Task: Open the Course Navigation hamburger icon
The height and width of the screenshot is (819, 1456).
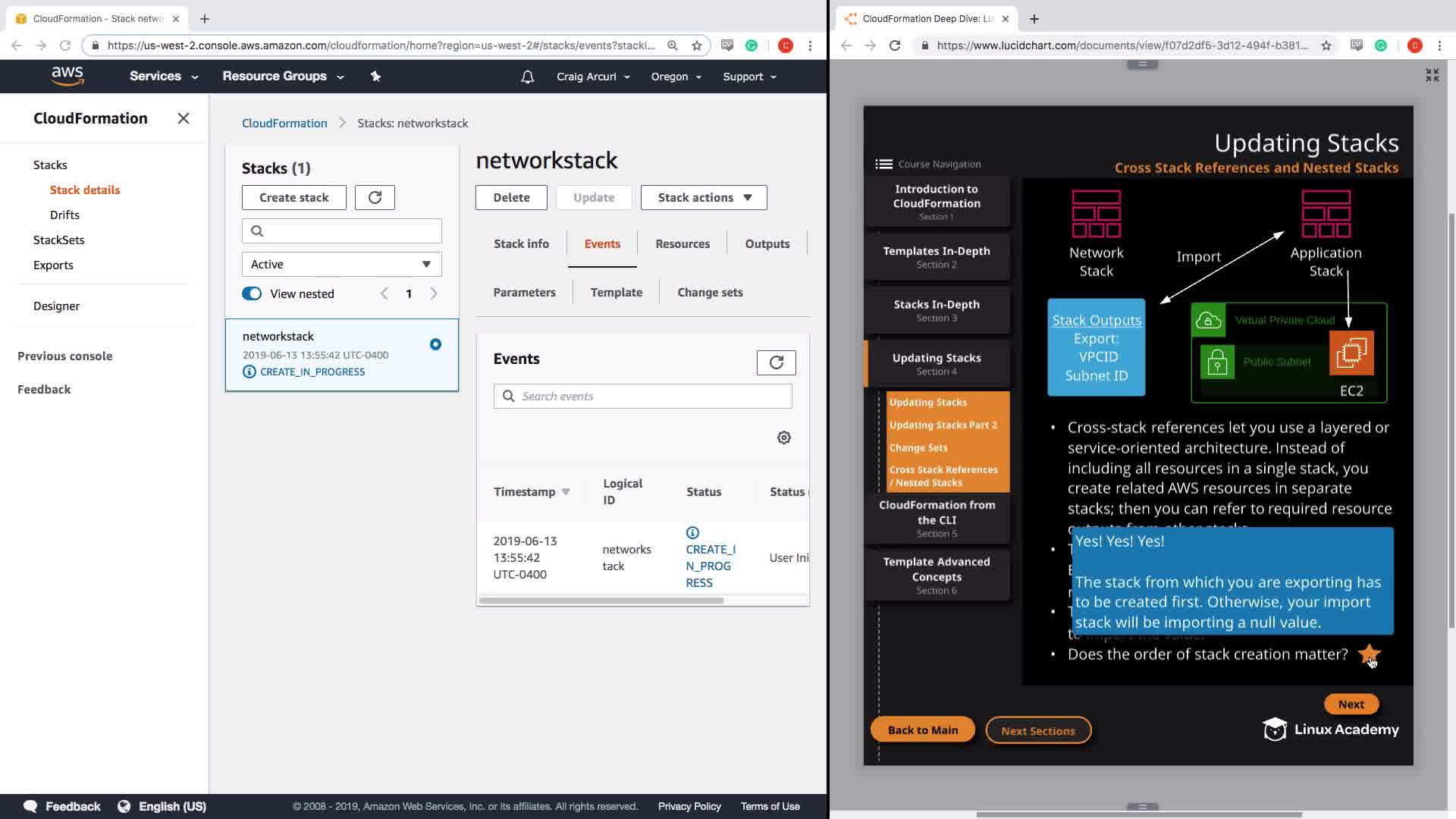Action: click(x=883, y=164)
